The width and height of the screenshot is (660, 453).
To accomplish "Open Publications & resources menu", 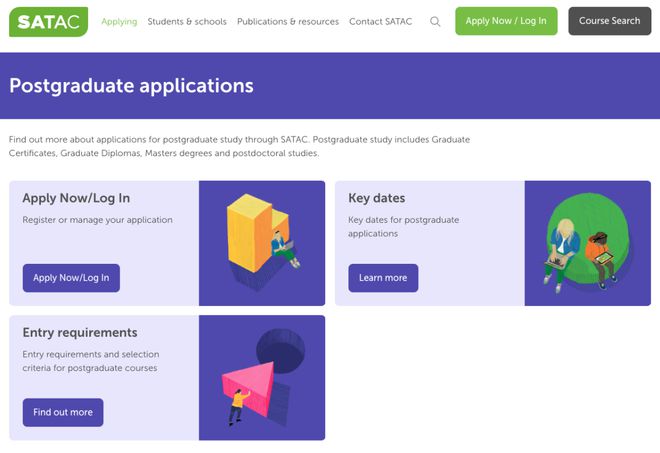I will [x=288, y=21].
